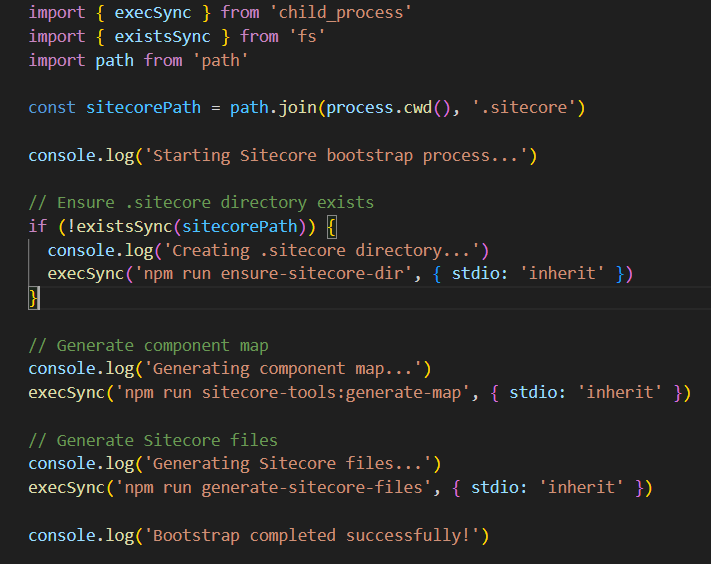Click the const keyword

click(52, 107)
